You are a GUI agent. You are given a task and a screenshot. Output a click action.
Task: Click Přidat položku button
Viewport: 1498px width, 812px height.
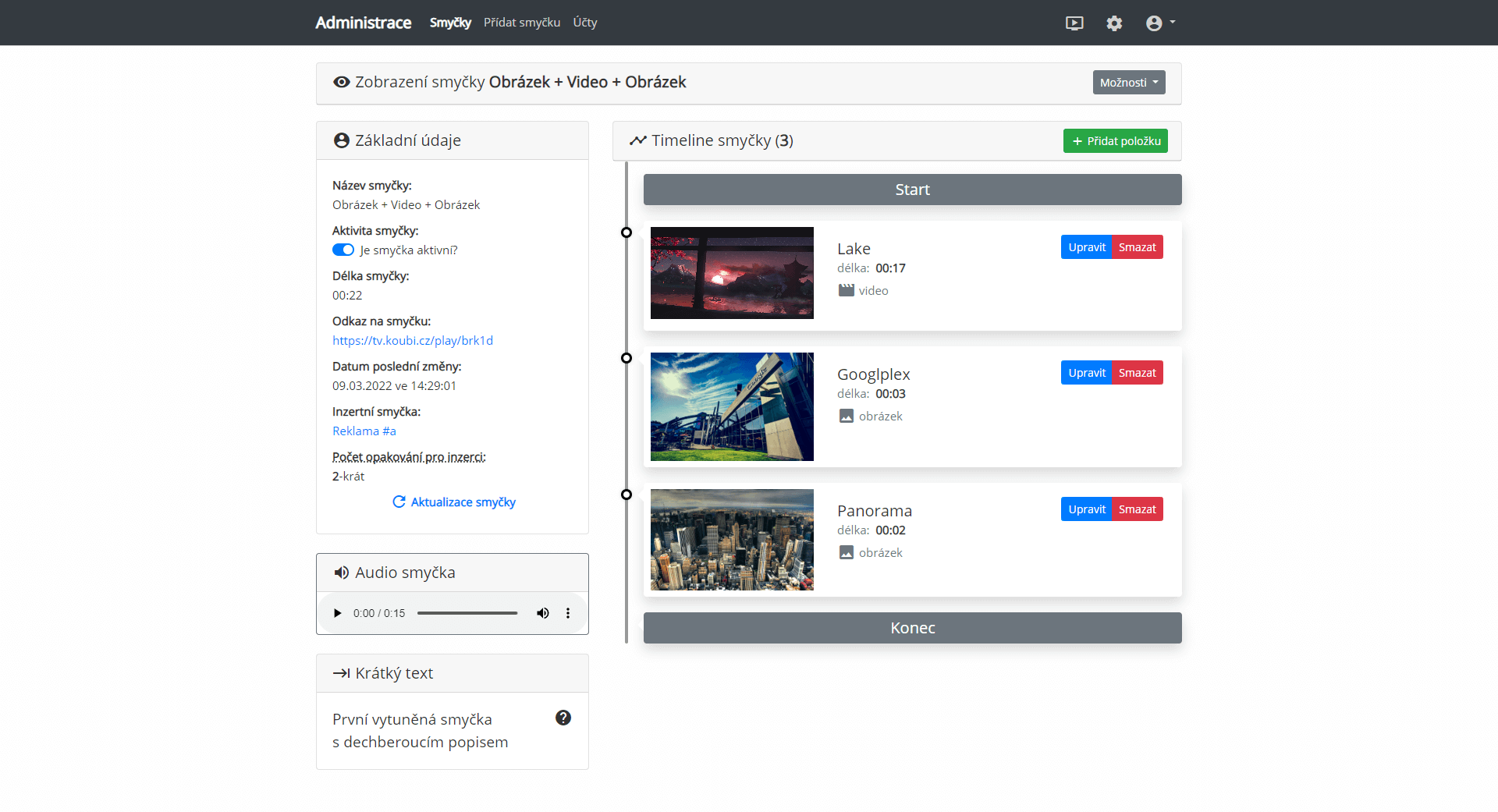tap(1115, 141)
